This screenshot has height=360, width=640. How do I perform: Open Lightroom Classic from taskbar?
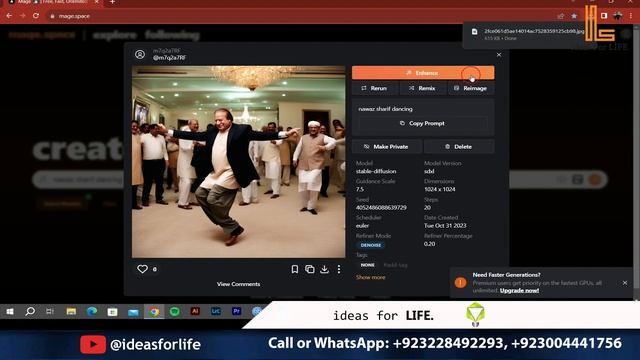[216, 311]
